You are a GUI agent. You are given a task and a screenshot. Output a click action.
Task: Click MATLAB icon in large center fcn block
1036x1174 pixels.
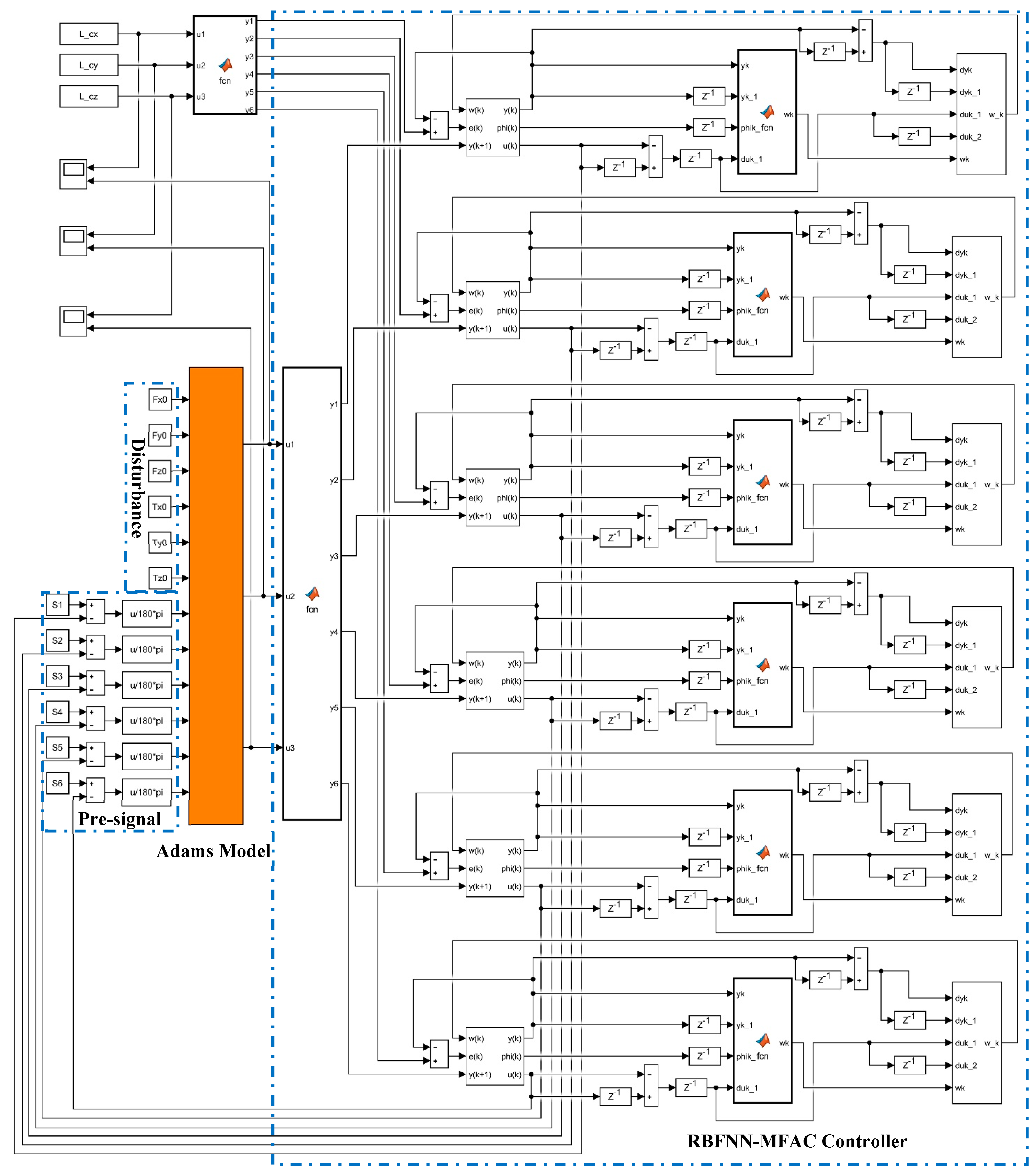pyautogui.click(x=312, y=593)
